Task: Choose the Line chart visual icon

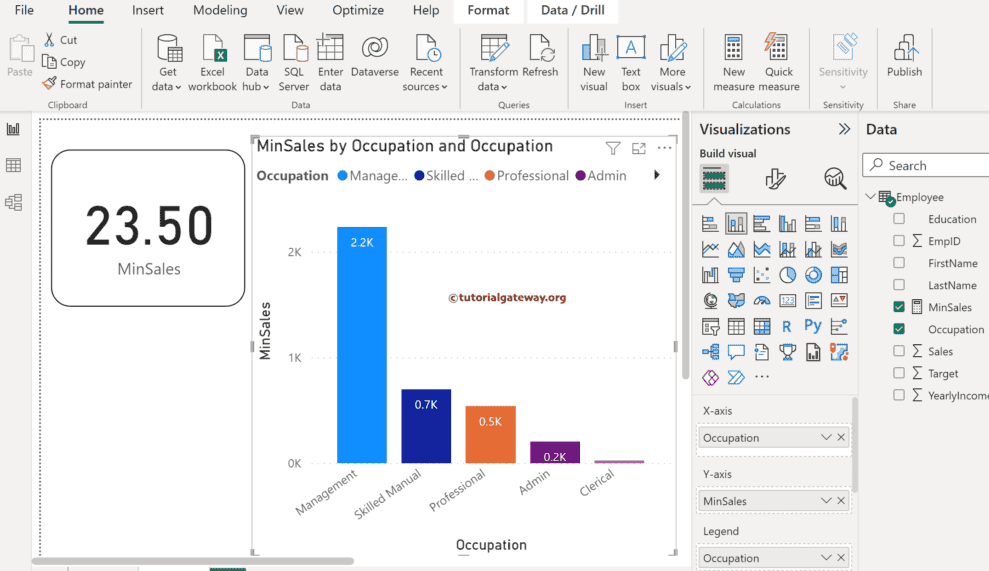Action: point(710,249)
